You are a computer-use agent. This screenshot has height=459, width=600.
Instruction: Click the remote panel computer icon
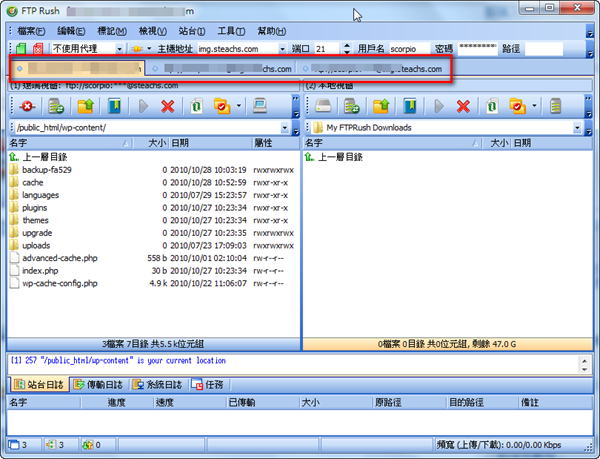pyautogui.click(x=260, y=106)
